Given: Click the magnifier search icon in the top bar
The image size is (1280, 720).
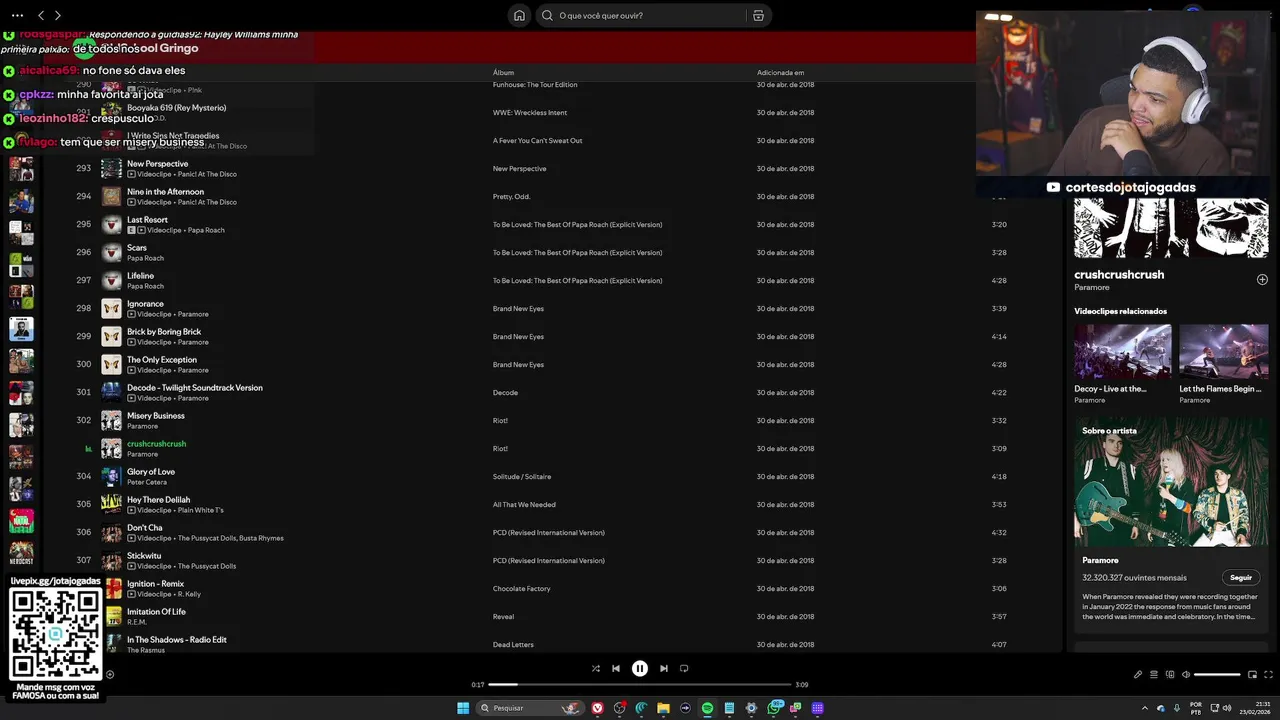Looking at the screenshot, I should point(547,15).
